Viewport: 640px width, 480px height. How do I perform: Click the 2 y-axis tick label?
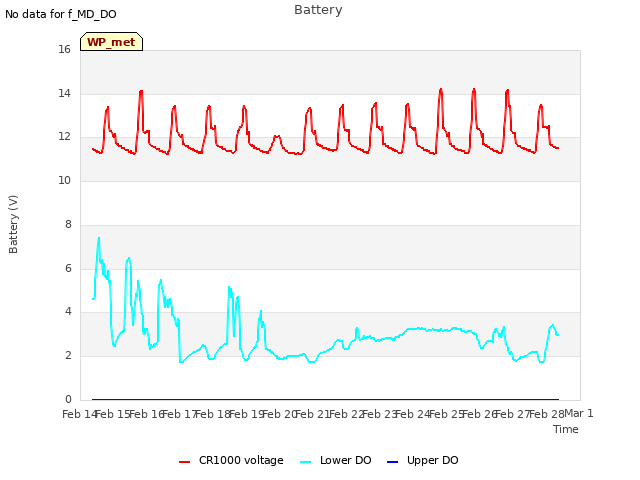[68, 356]
